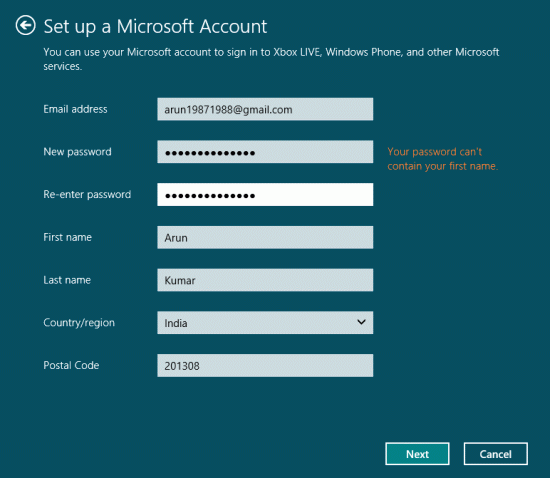Click the 'New password' label
The height and width of the screenshot is (478, 550).
point(78,152)
